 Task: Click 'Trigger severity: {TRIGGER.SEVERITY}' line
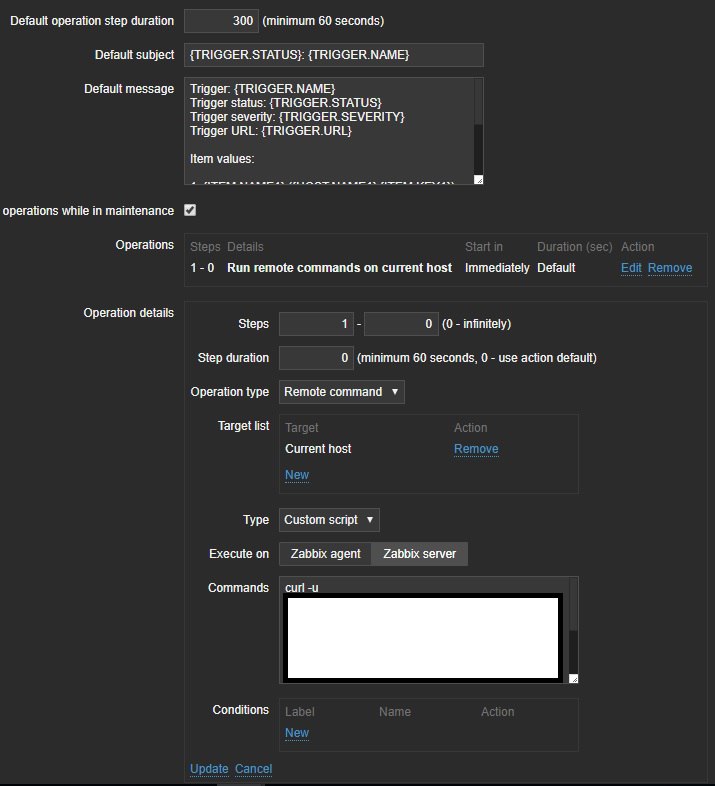(x=297, y=117)
